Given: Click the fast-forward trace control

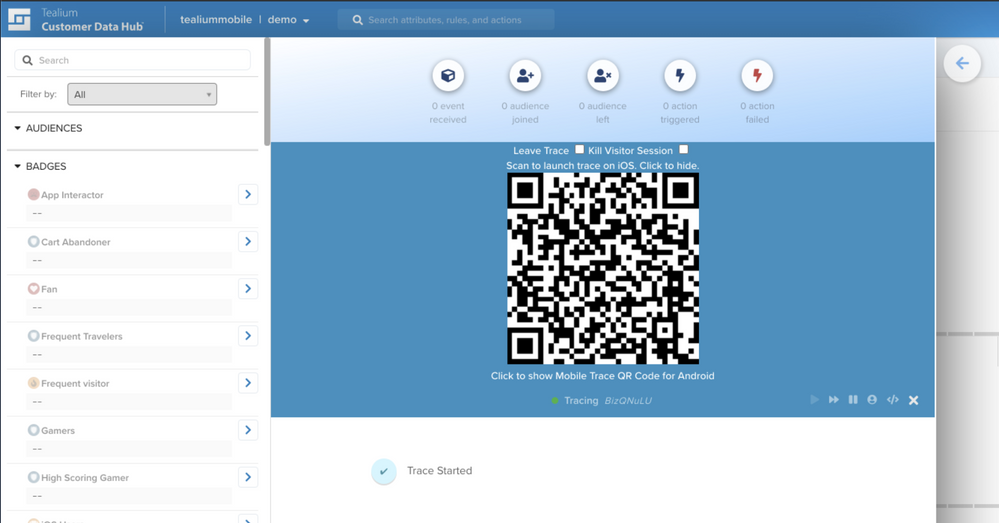Looking at the screenshot, I should pyautogui.click(x=833, y=400).
